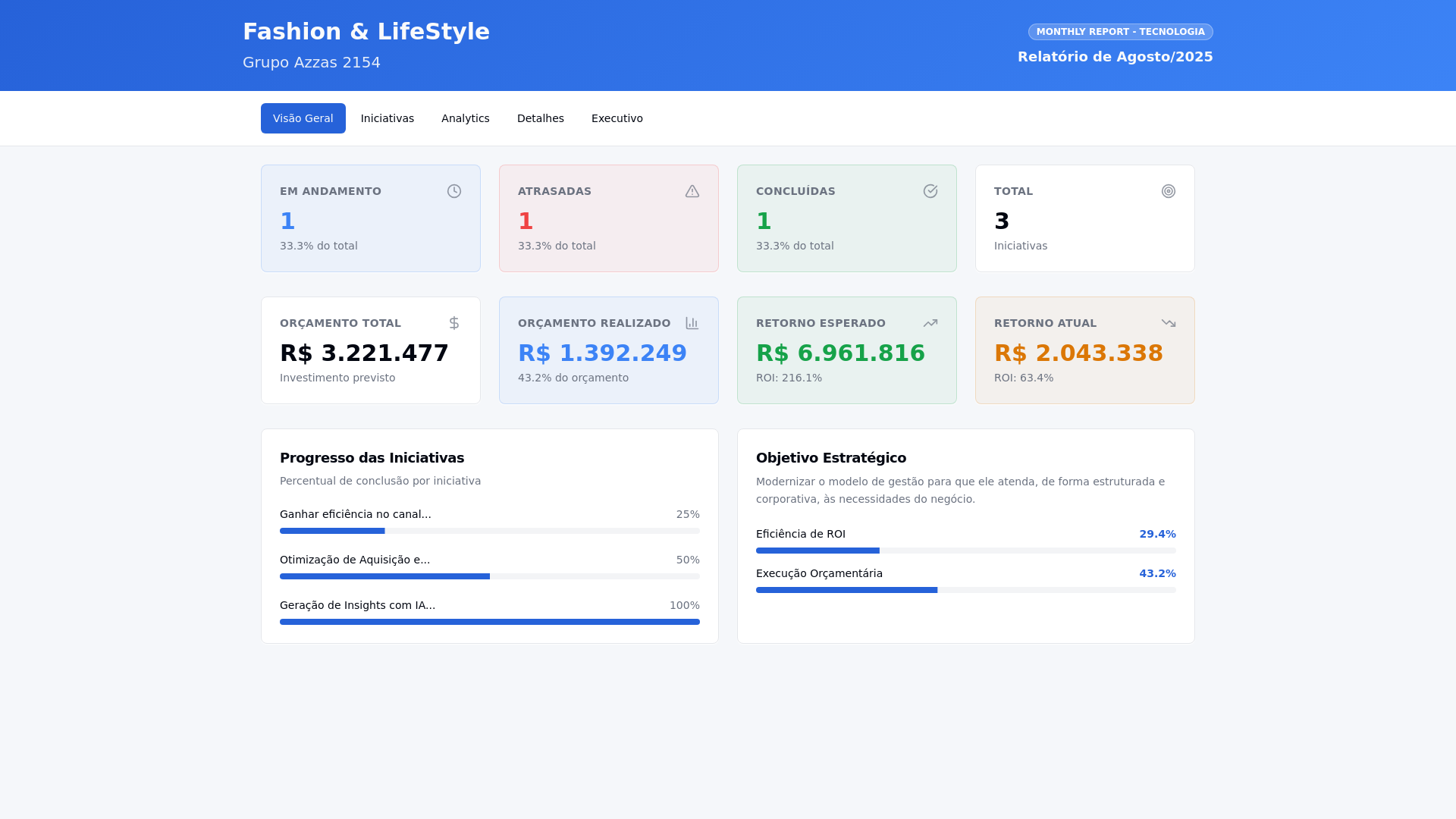This screenshot has width=1456, height=819.
Task: Click the 43.2% Execução Orçamentária value
Action: [1157, 573]
